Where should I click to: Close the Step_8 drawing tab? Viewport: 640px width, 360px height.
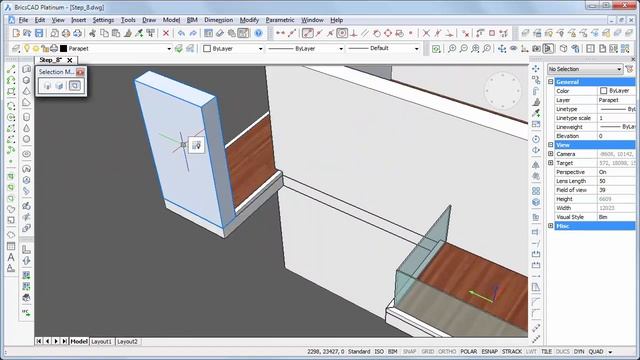(70, 60)
